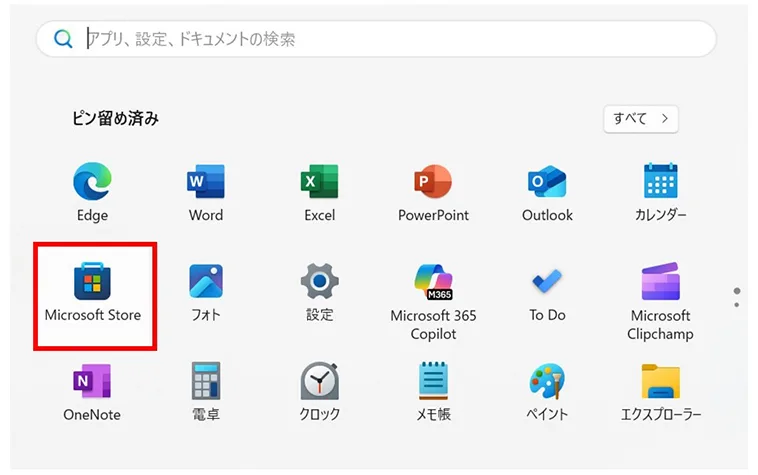Open Microsoft Edge from pinned apps

click(92, 183)
